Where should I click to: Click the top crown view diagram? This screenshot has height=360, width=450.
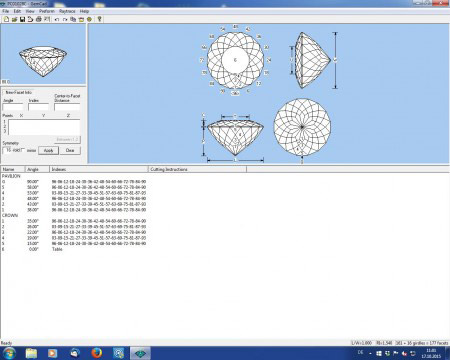click(x=235, y=60)
